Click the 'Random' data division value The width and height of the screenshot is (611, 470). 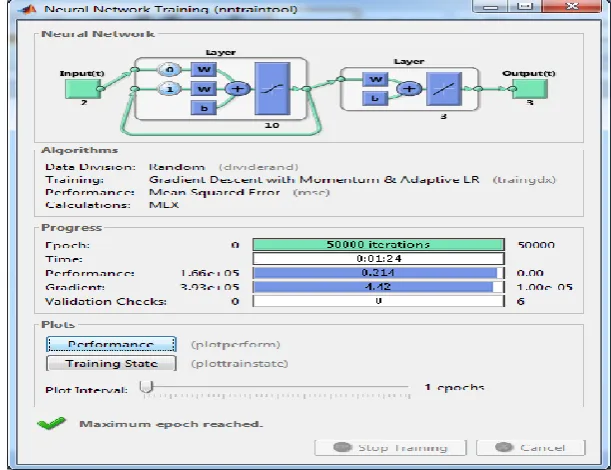click(x=177, y=167)
